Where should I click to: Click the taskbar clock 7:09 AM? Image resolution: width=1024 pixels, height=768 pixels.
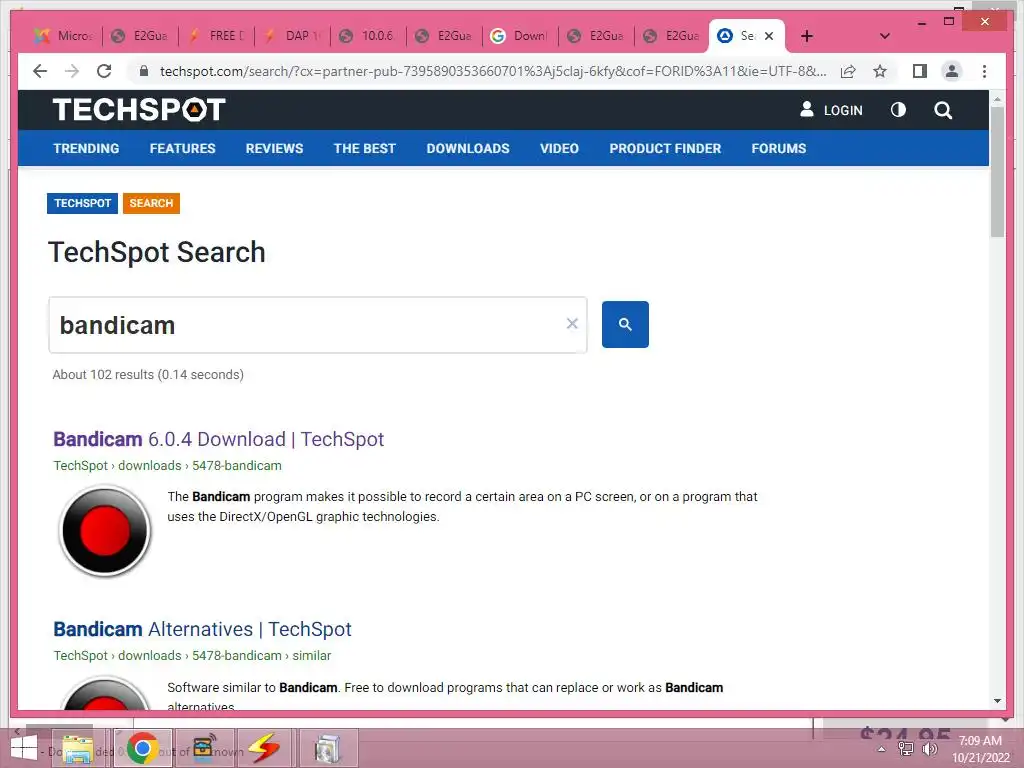click(980, 741)
